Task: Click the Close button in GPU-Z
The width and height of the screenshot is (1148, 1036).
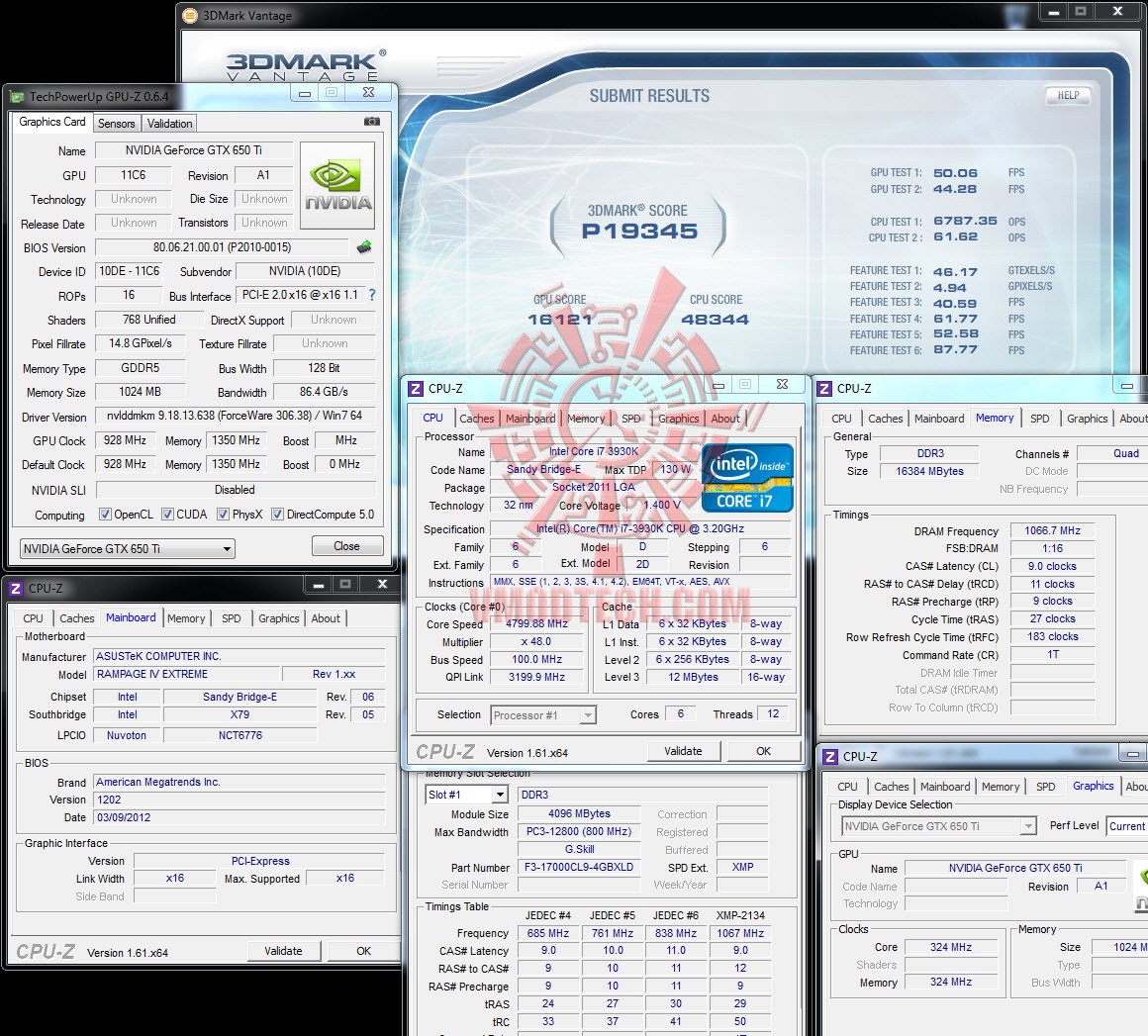Action: 347,546
